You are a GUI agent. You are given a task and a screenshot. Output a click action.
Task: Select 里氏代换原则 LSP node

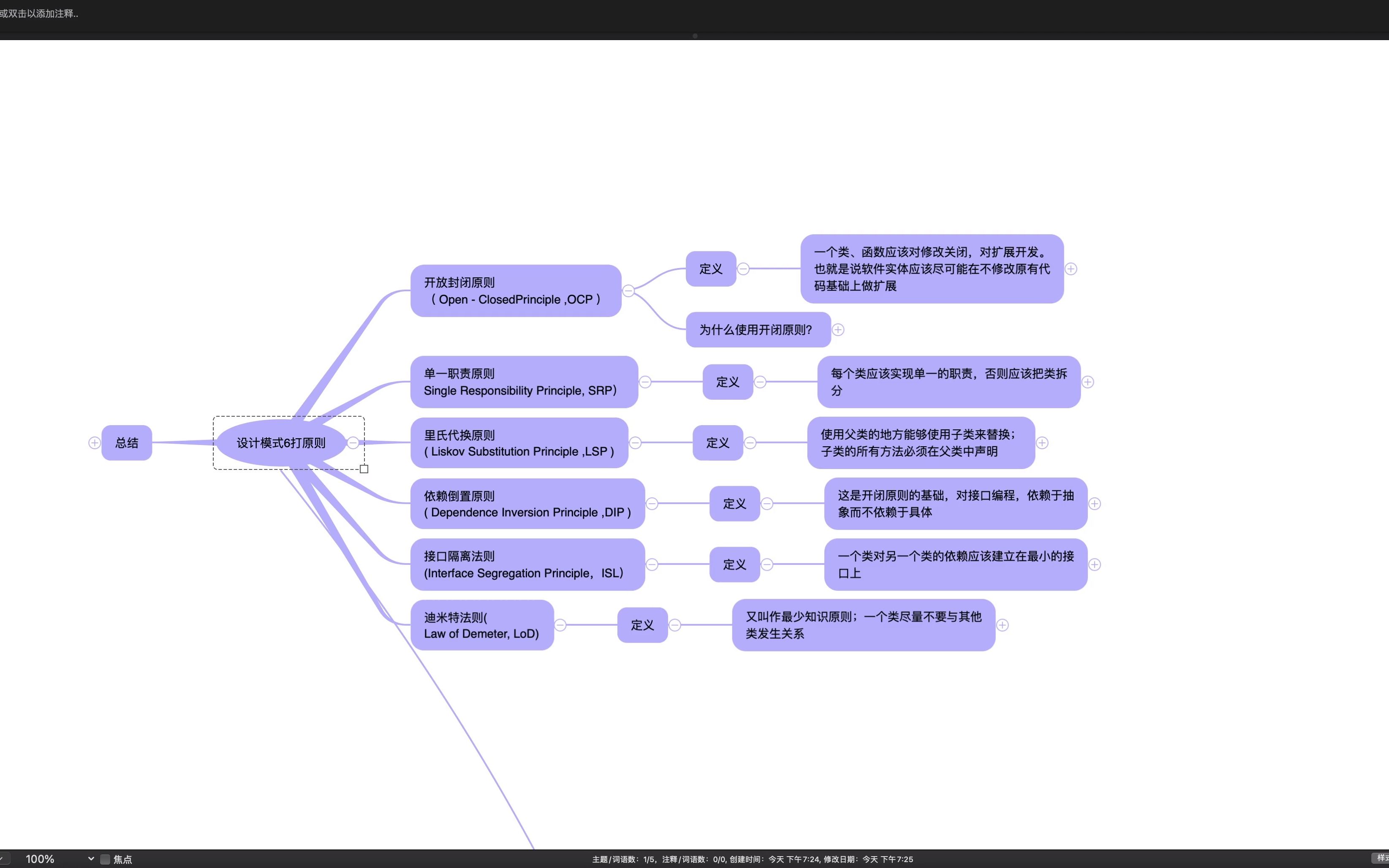coord(519,442)
